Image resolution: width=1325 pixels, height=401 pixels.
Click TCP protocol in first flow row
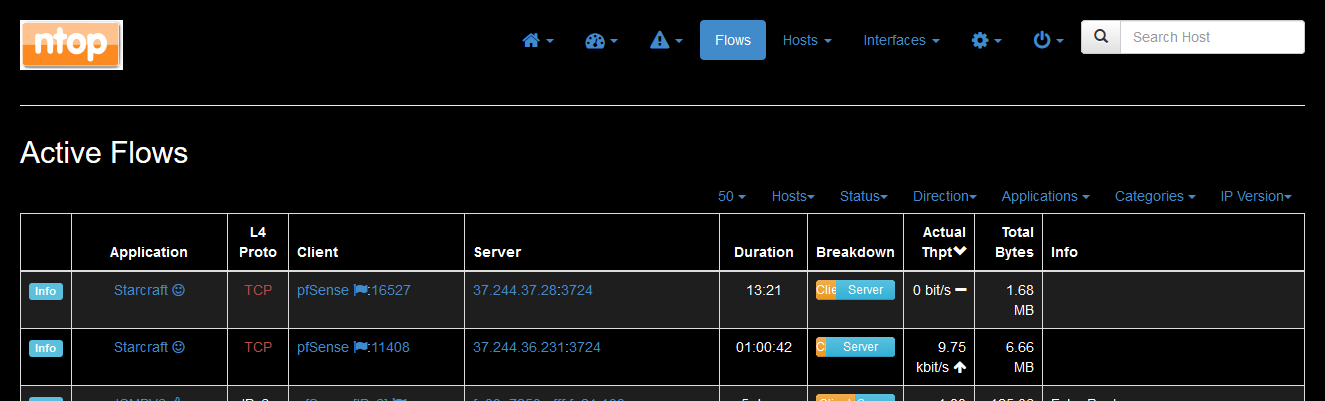click(258, 290)
